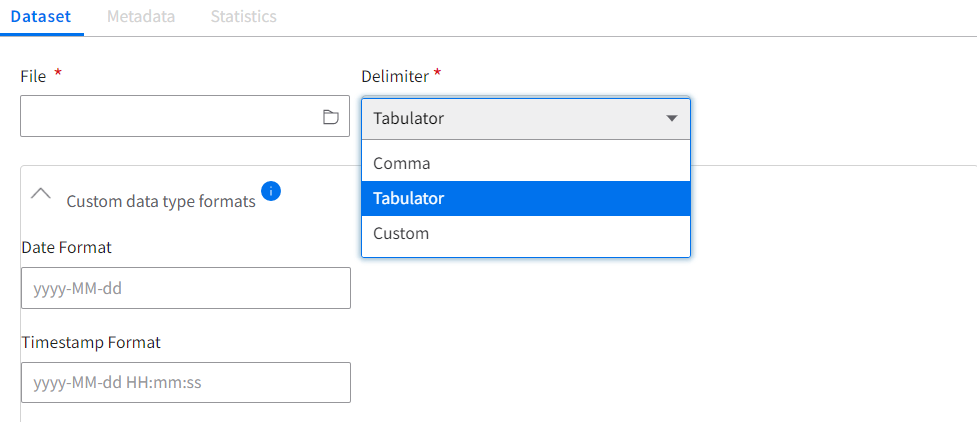Image resolution: width=977 pixels, height=422 pixels.
Task: Click the Date Format label
Action: [x=66, y=247]
